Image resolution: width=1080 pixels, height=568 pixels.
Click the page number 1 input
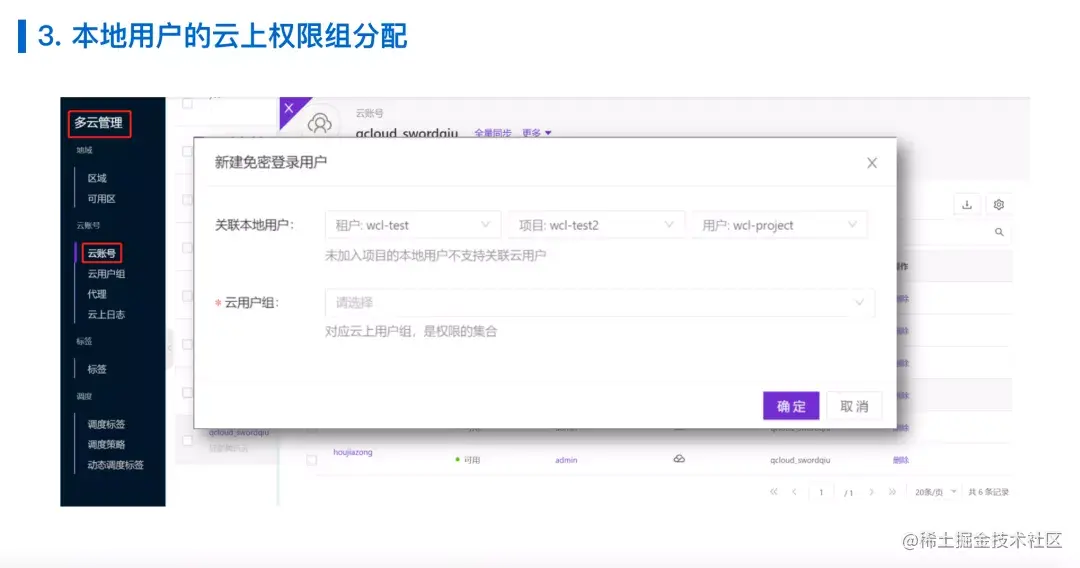tap(821, 492)
